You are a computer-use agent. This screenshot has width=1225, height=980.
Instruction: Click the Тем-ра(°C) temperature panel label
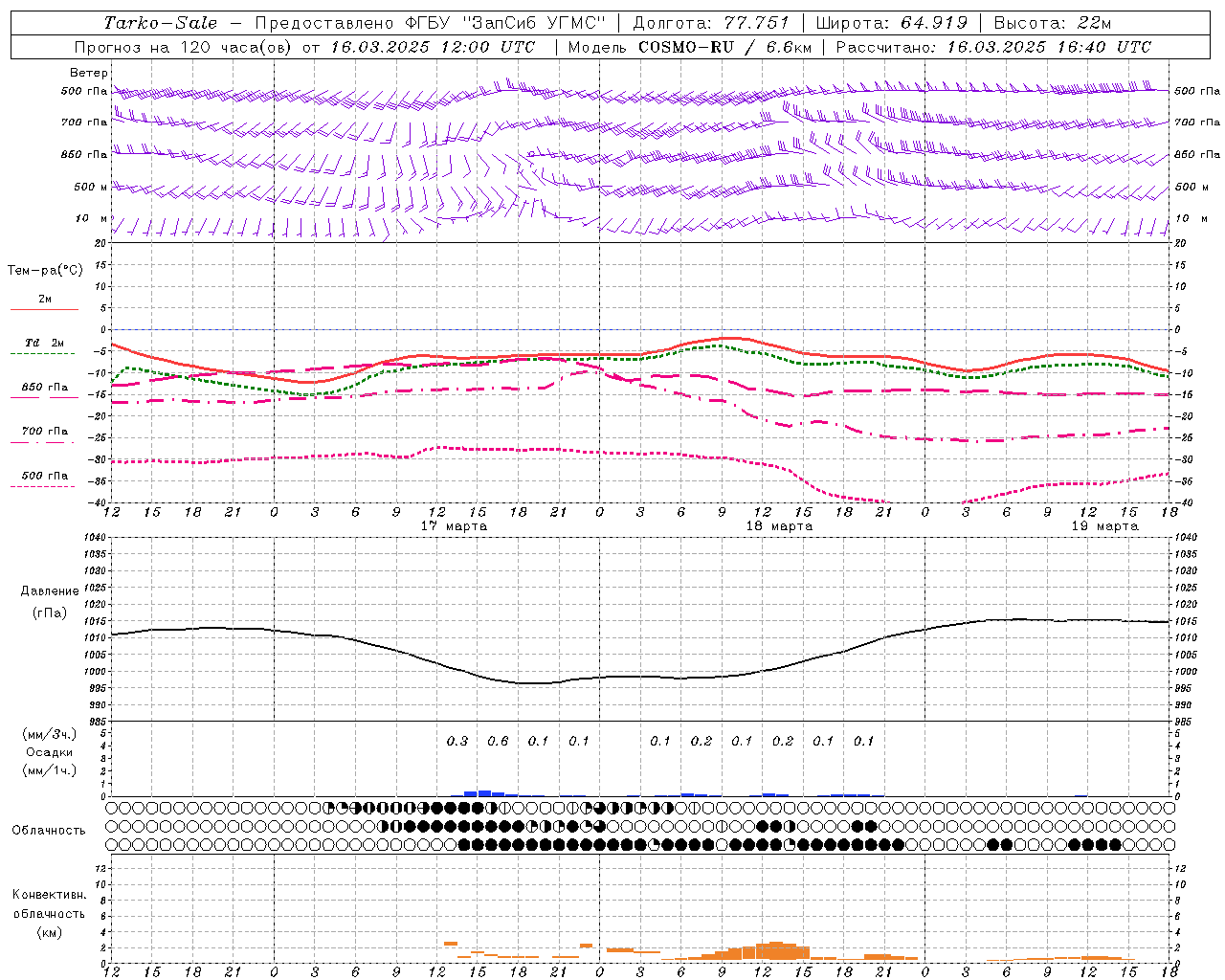point(45,271)
